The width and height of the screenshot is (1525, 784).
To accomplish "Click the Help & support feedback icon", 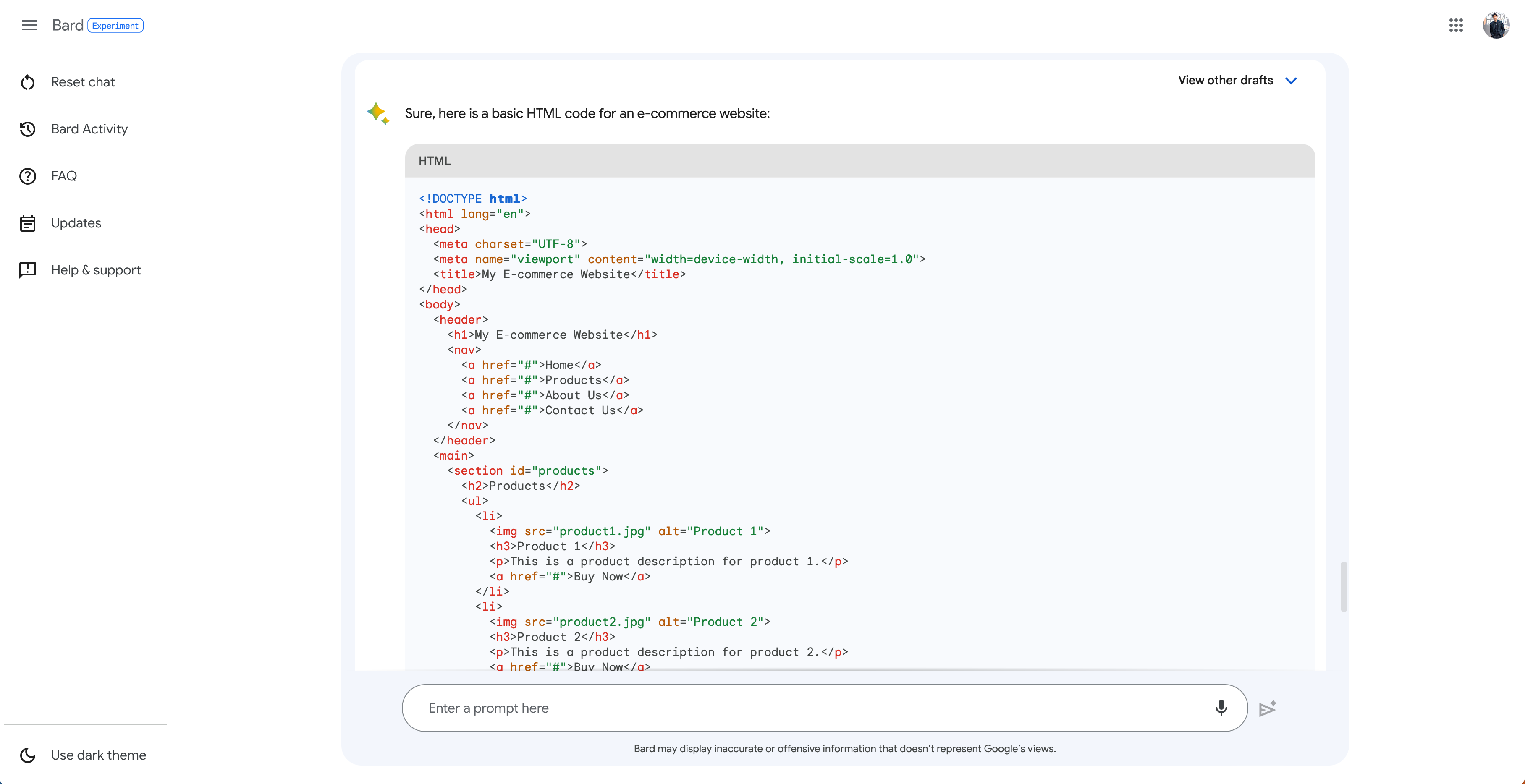I will 28,270.
